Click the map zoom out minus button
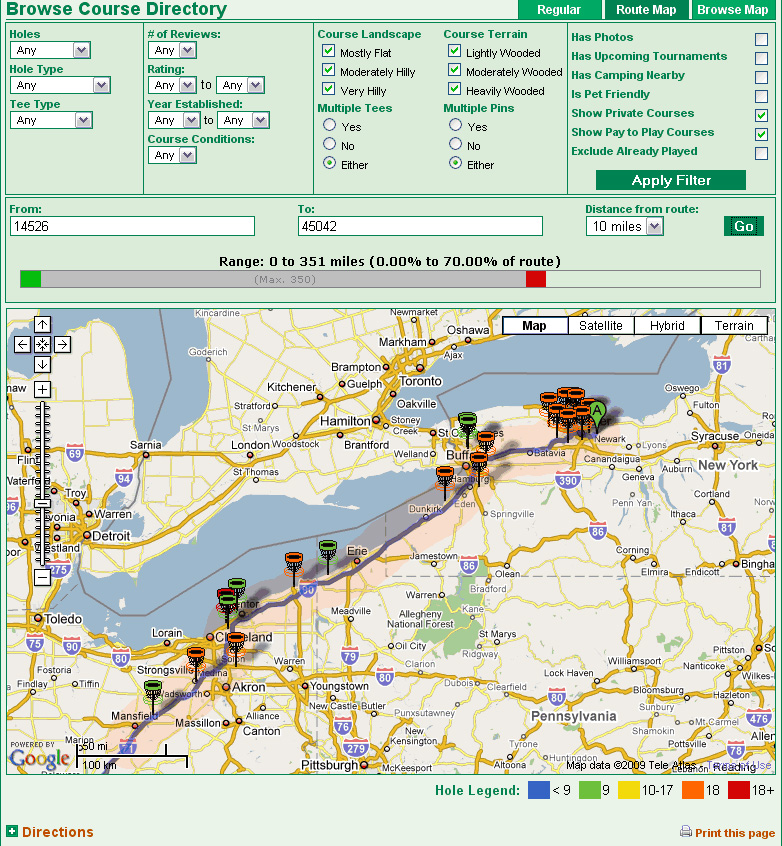Viewport: 782px width, 846px height. click(42, 577)
